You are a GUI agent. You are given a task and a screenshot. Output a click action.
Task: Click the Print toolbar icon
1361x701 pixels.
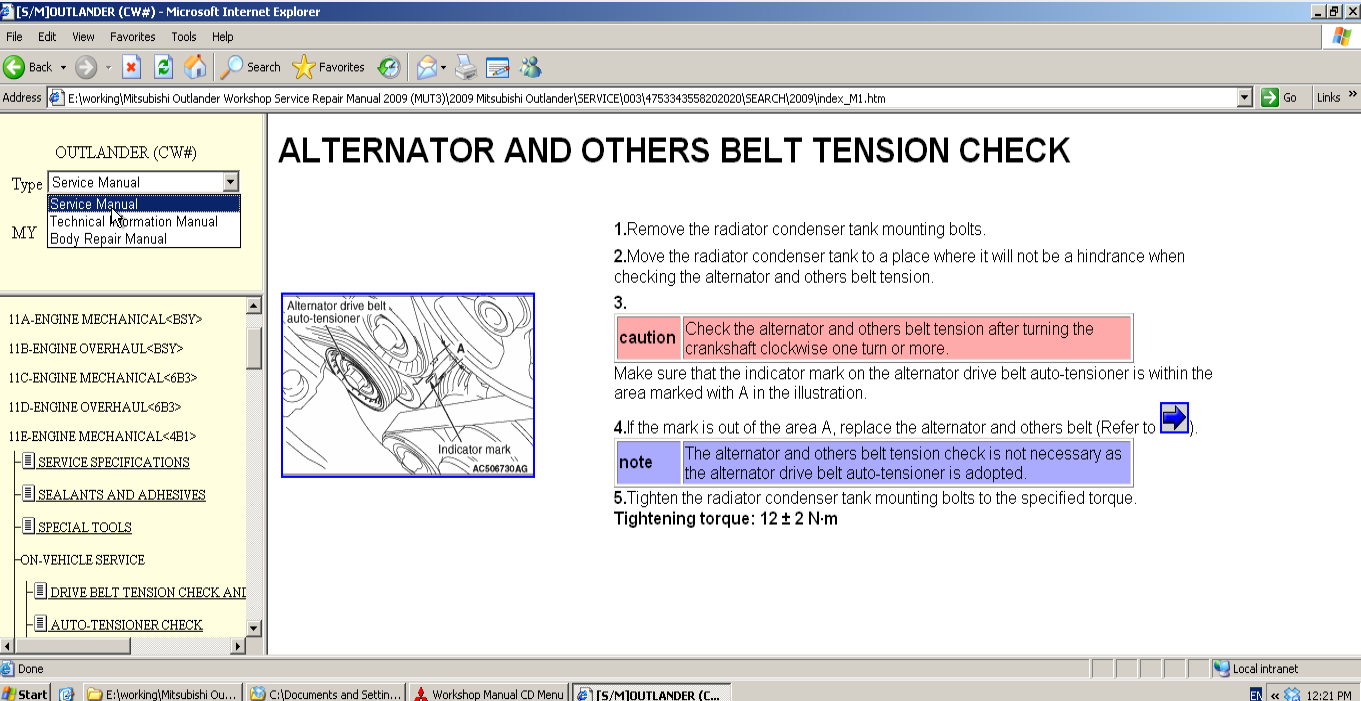click(x=465, y=67)
